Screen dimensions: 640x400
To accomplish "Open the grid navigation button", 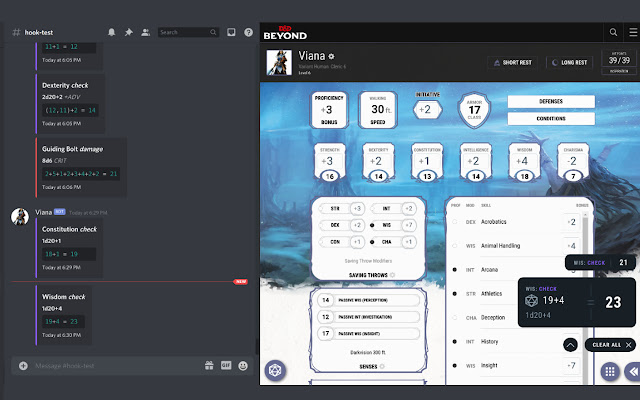I will coord(610,371).
